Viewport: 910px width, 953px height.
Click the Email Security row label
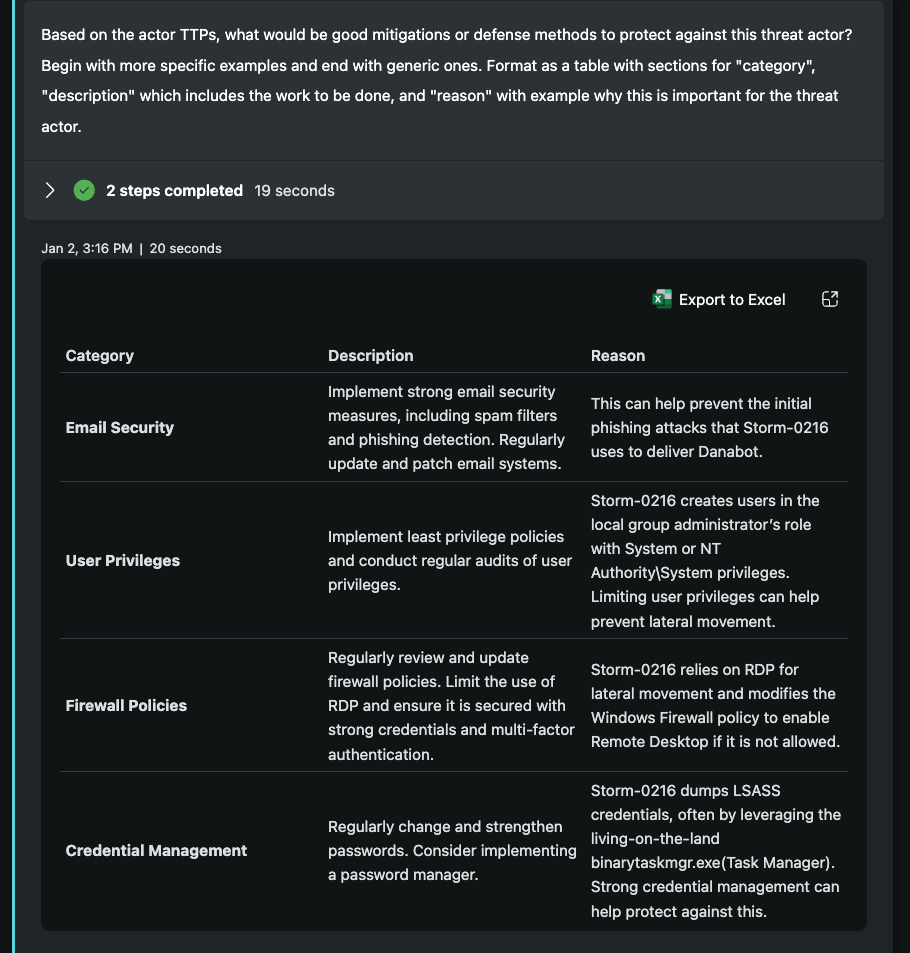120,427
